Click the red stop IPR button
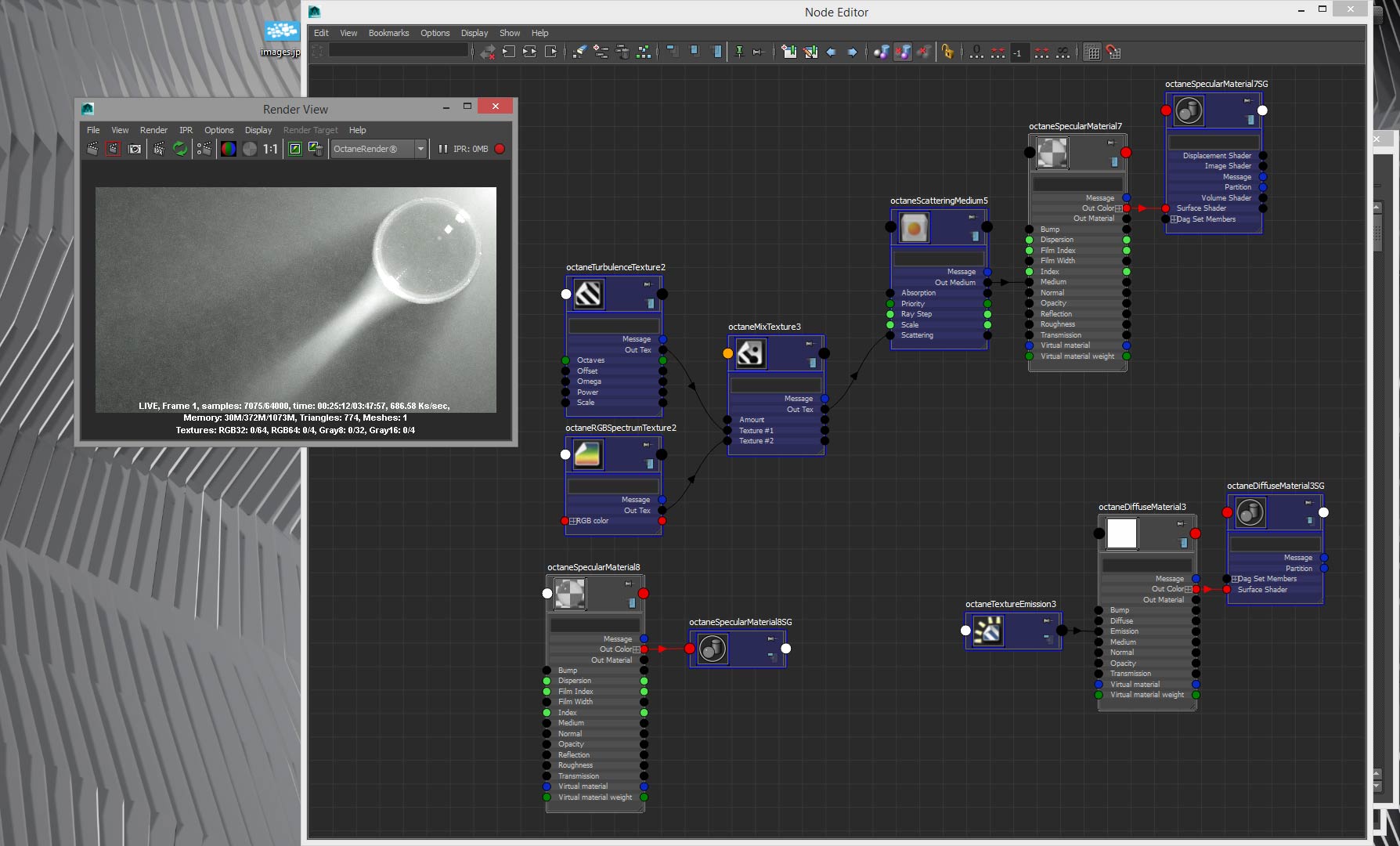This screenshot has width=1400, height=846. pyautogui.click(x=500, y=149)
